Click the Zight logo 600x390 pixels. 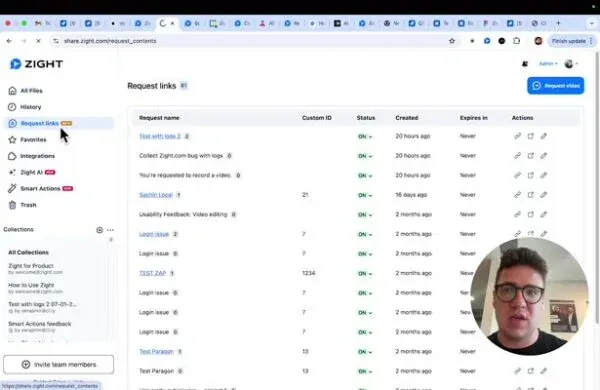(x=36, y=64)
